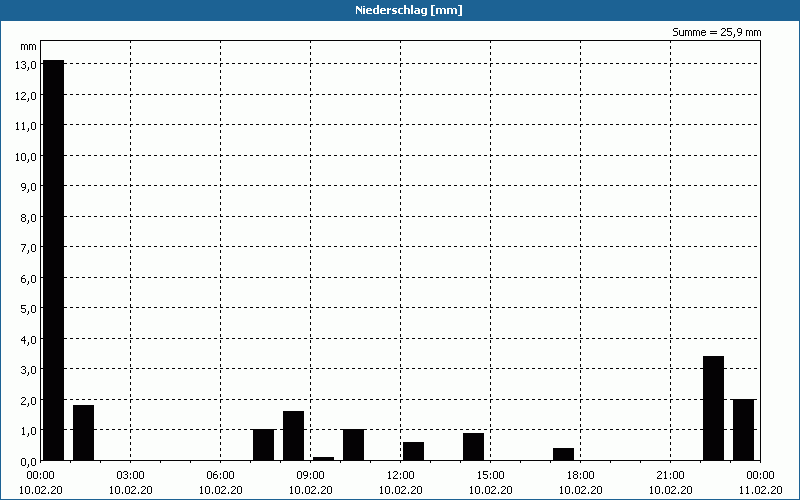Click the "12:00" time label on x-axis

click(x=401, y=476)
